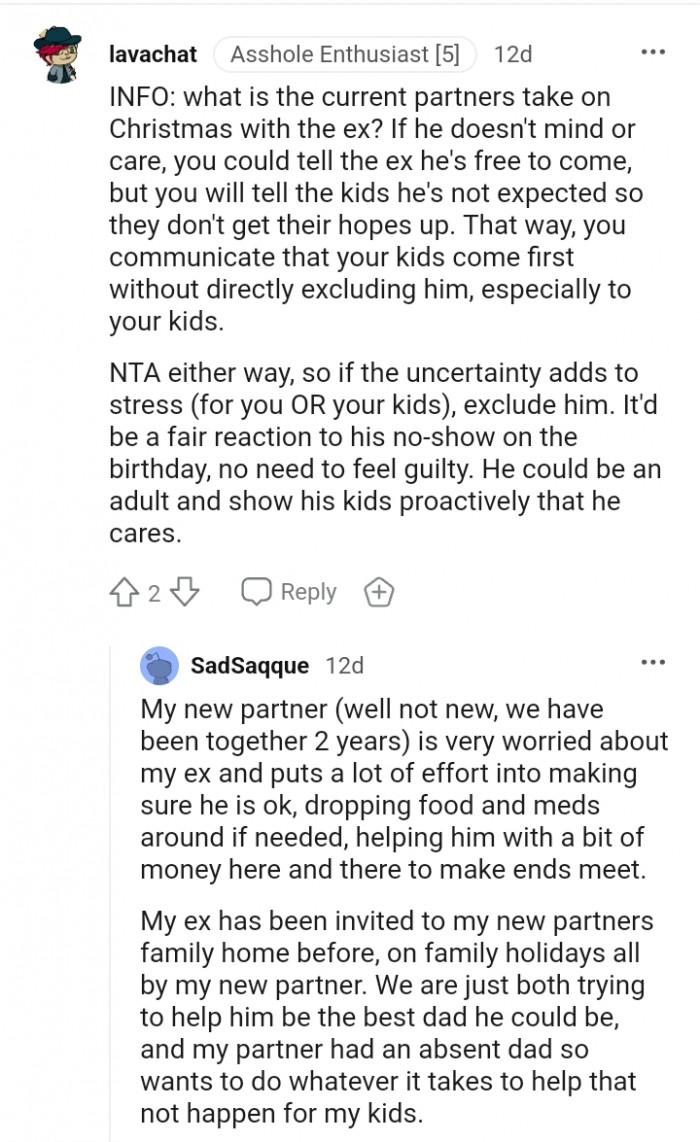This screenshot has height=1142, width=700.
Task: Click the vote count between the arrows
Action: [154, 594]
